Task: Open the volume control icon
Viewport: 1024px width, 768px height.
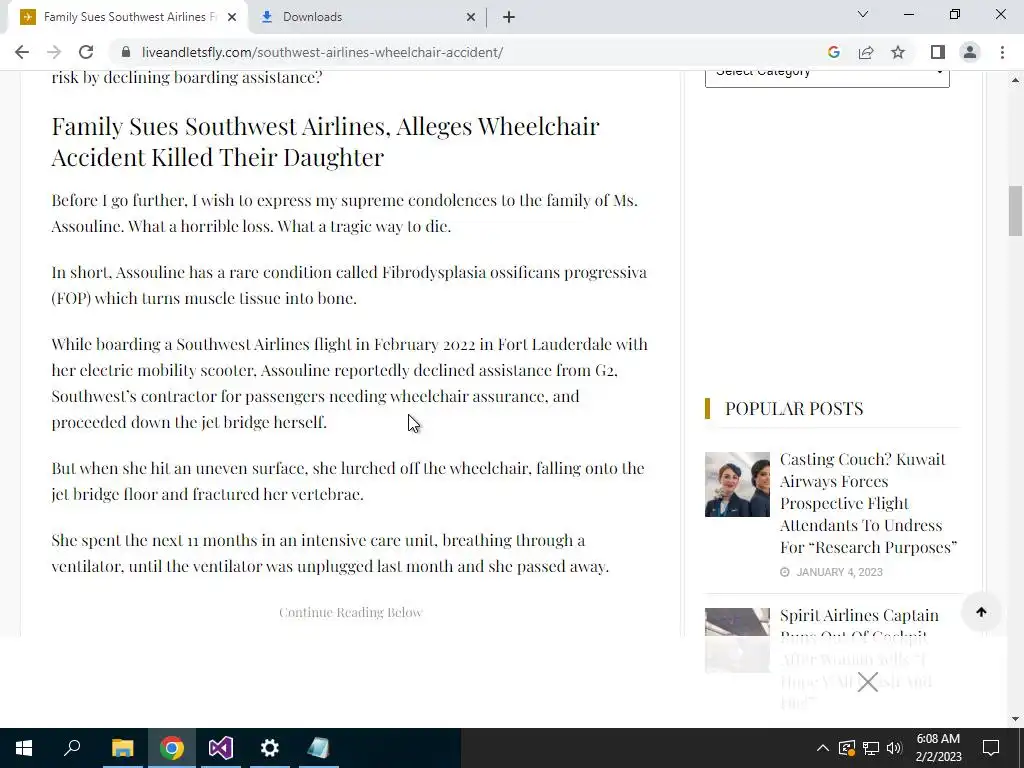Action: point(894,748)
